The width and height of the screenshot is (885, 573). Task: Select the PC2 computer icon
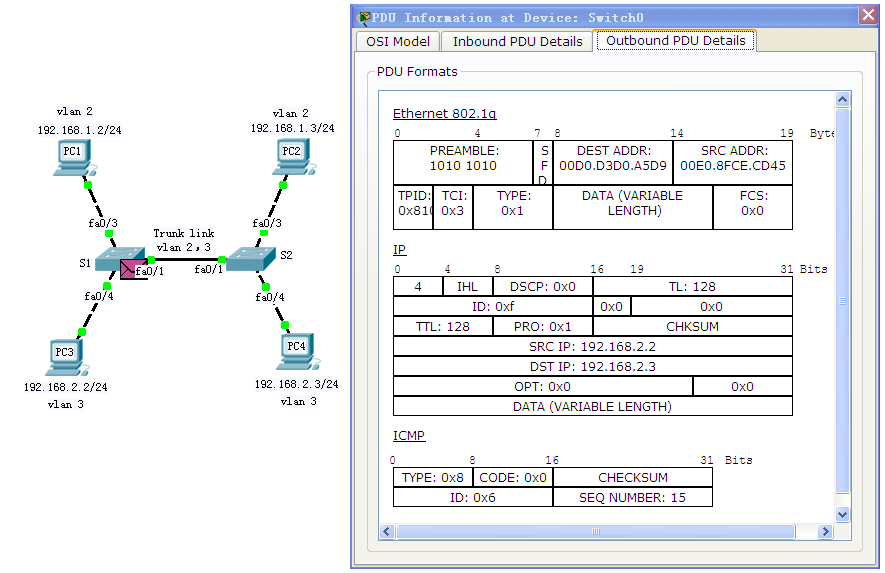[293, 154]
